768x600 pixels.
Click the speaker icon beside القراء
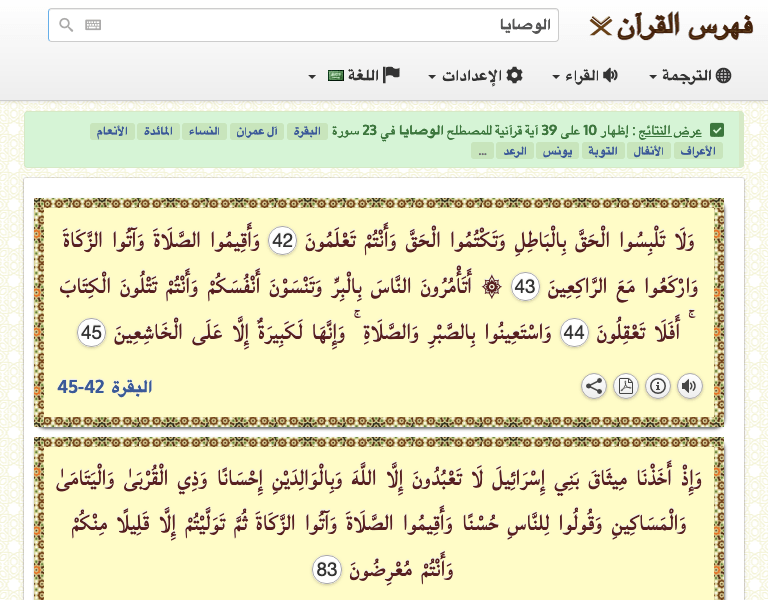click(x=610, y=75)
